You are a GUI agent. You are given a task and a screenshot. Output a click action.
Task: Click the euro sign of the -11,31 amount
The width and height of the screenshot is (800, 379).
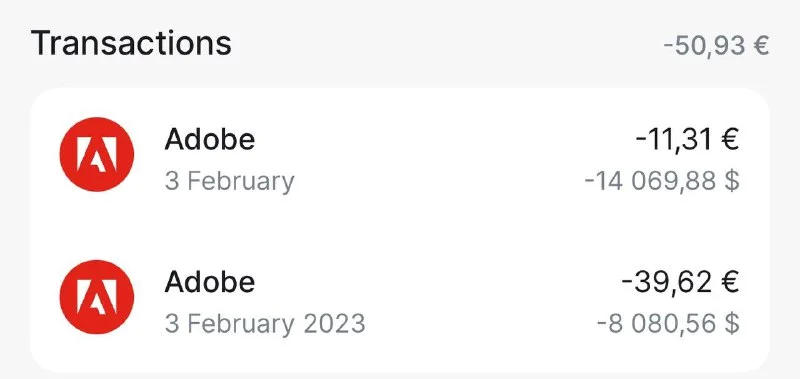(x=729, y=140)
